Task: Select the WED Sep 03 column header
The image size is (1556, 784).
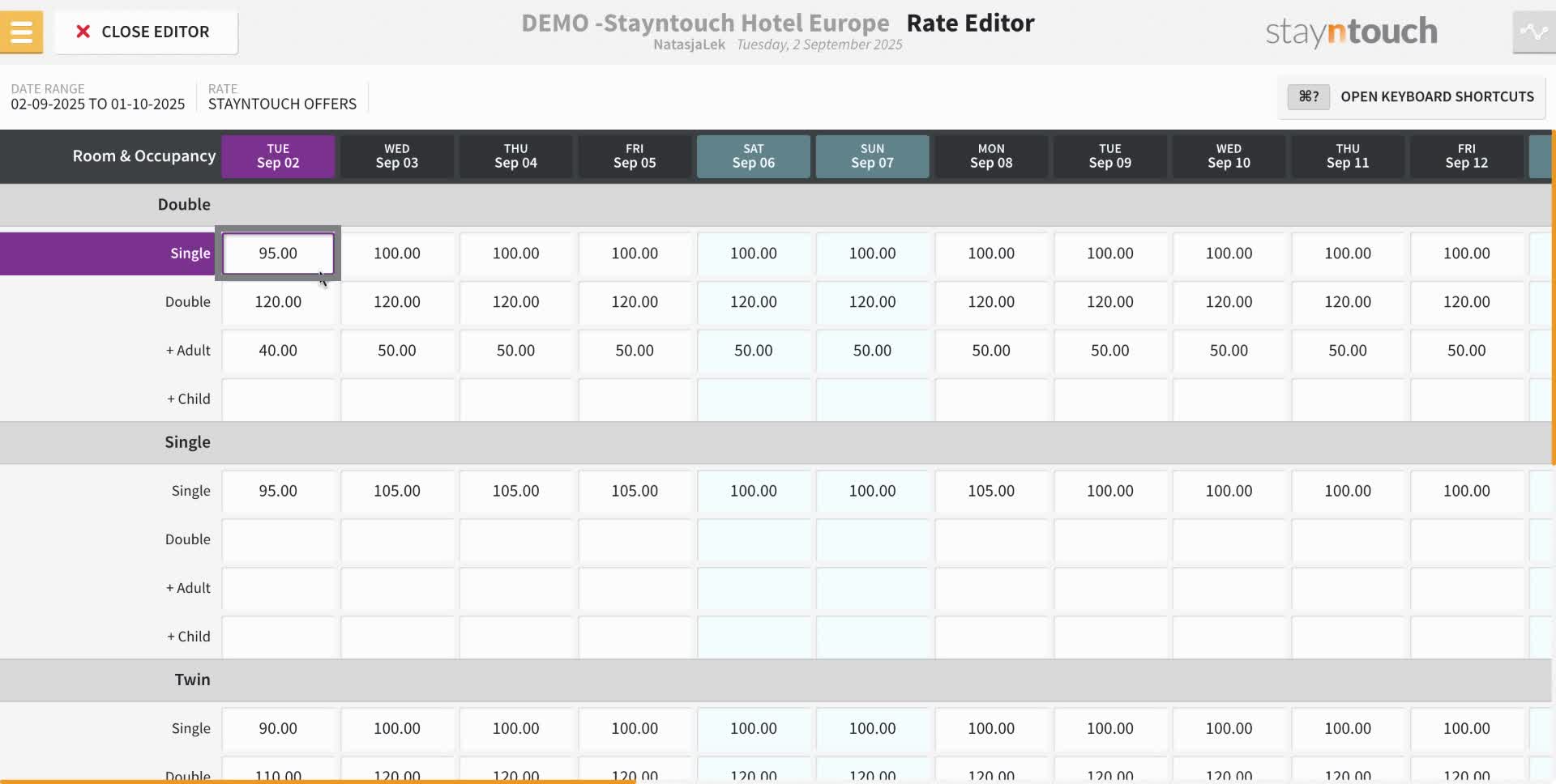Action: tap(397, 156)
